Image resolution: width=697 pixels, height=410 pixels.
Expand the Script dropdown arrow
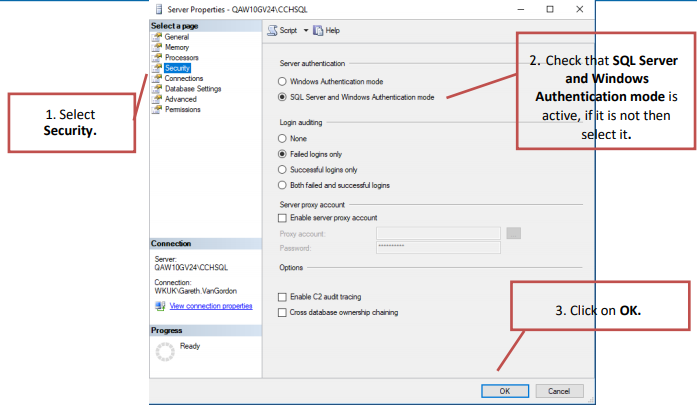[306, 30]
